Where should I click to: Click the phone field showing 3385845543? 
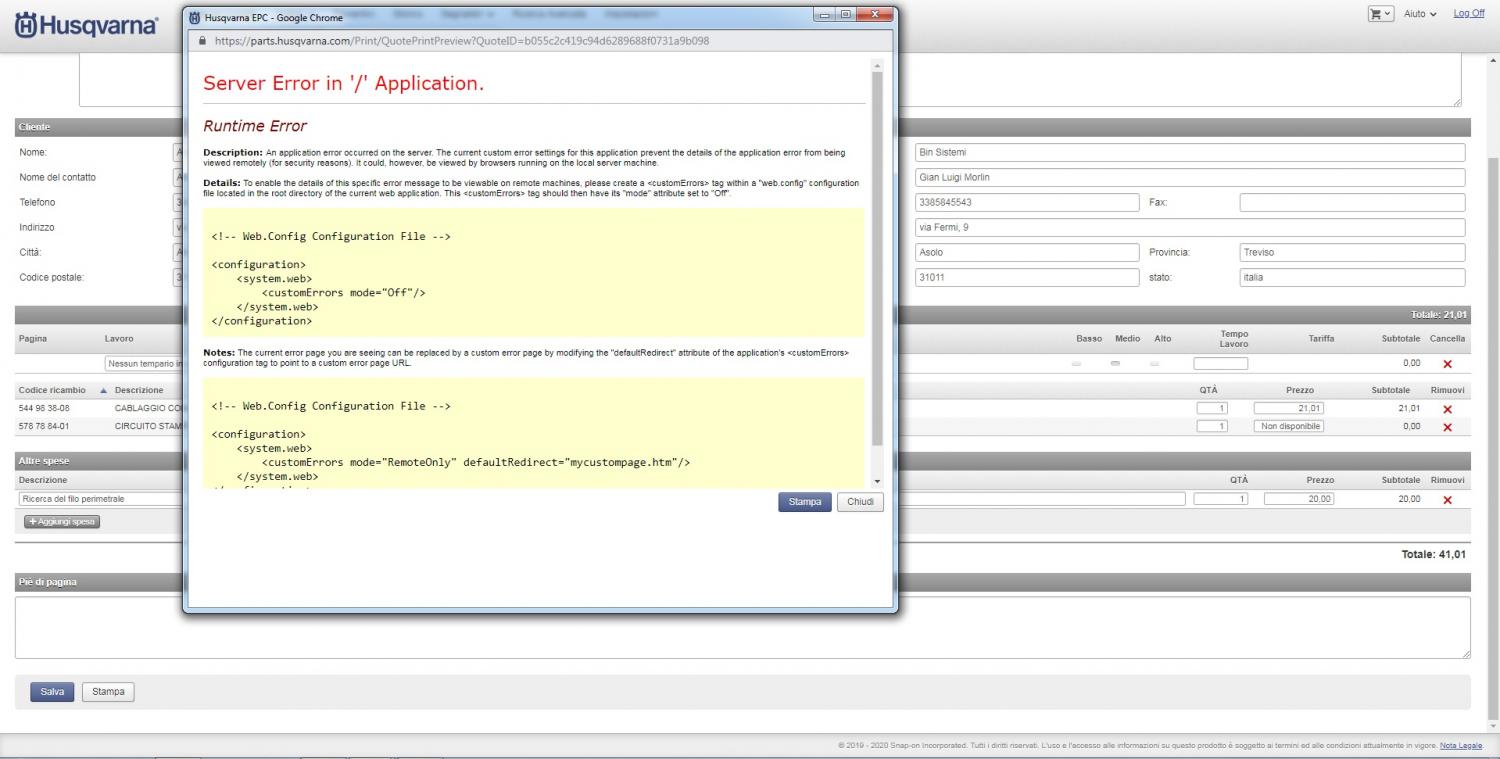point(1028,202)
